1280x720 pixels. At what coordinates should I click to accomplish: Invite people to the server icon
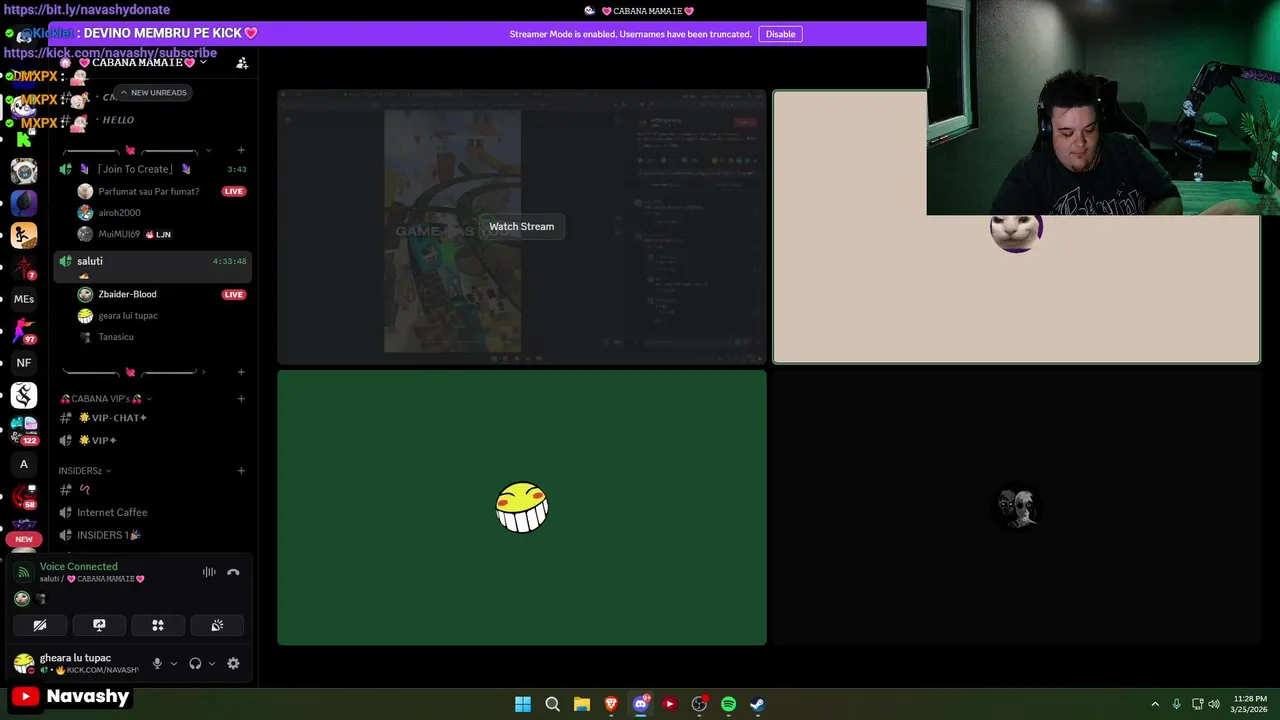[242, 63]
